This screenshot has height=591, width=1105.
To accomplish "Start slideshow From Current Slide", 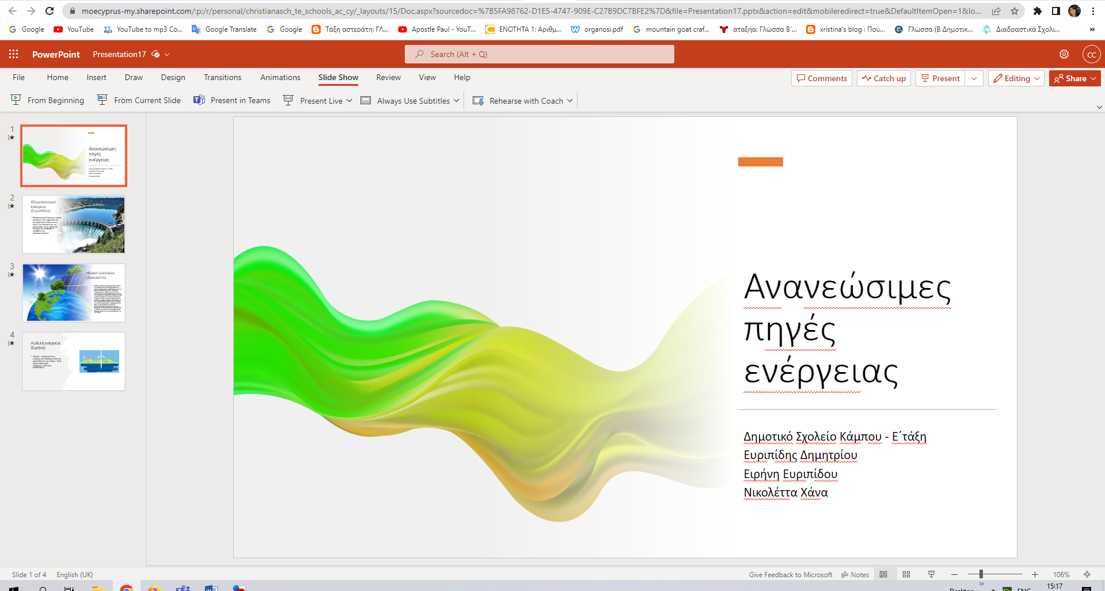I will point(139,101).
